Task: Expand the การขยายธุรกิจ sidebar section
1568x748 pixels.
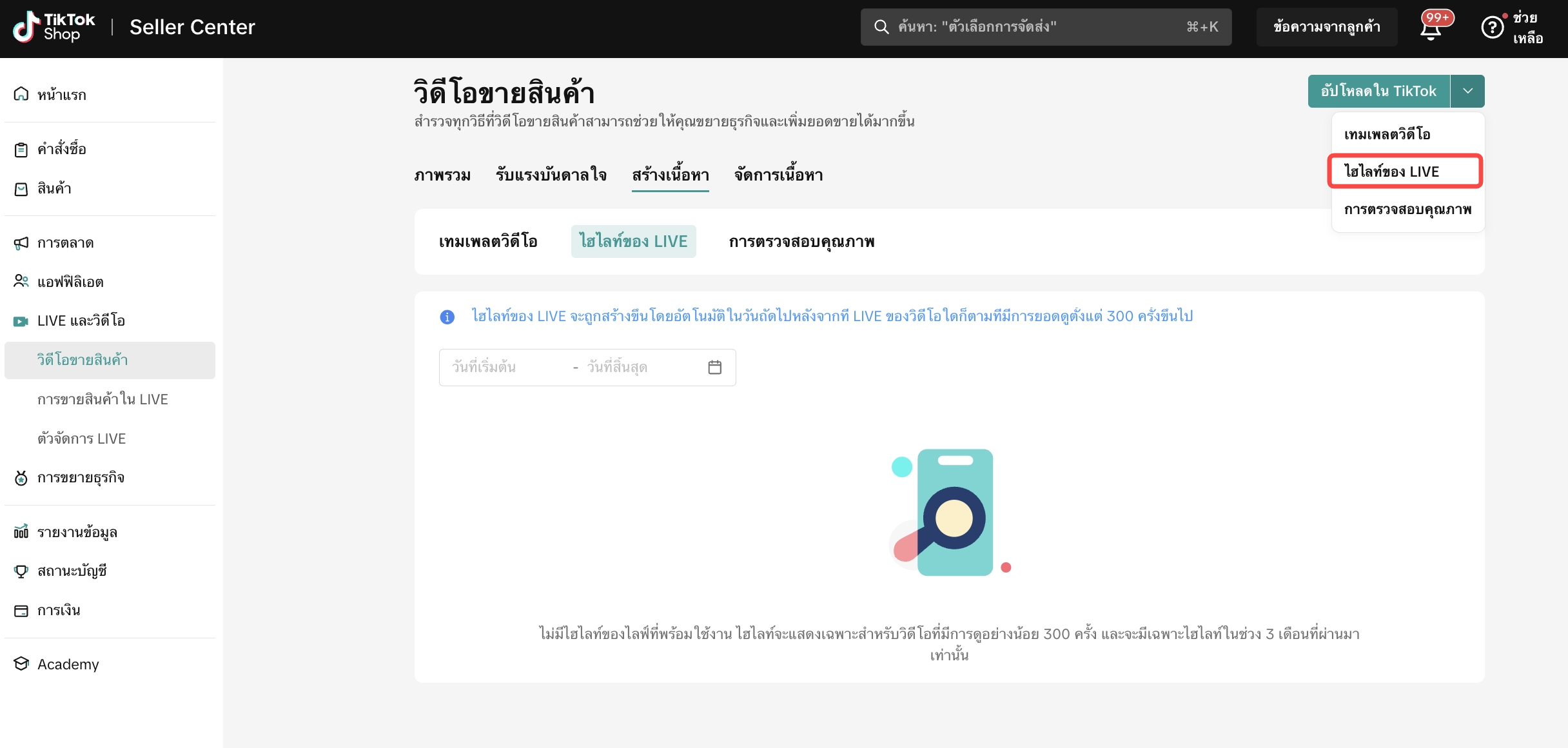Action: coord(81,478)
